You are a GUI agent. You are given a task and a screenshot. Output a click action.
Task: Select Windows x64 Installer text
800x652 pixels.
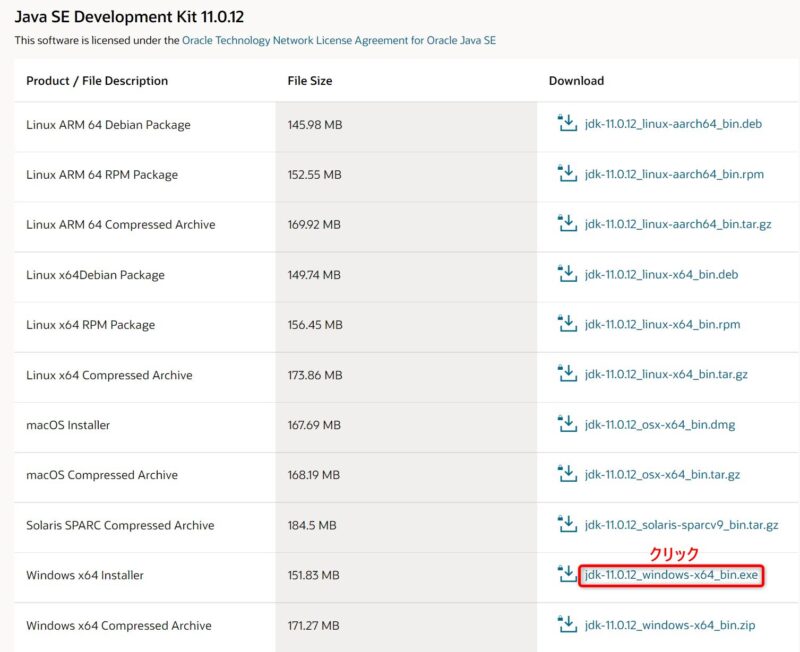click(85, 575)
